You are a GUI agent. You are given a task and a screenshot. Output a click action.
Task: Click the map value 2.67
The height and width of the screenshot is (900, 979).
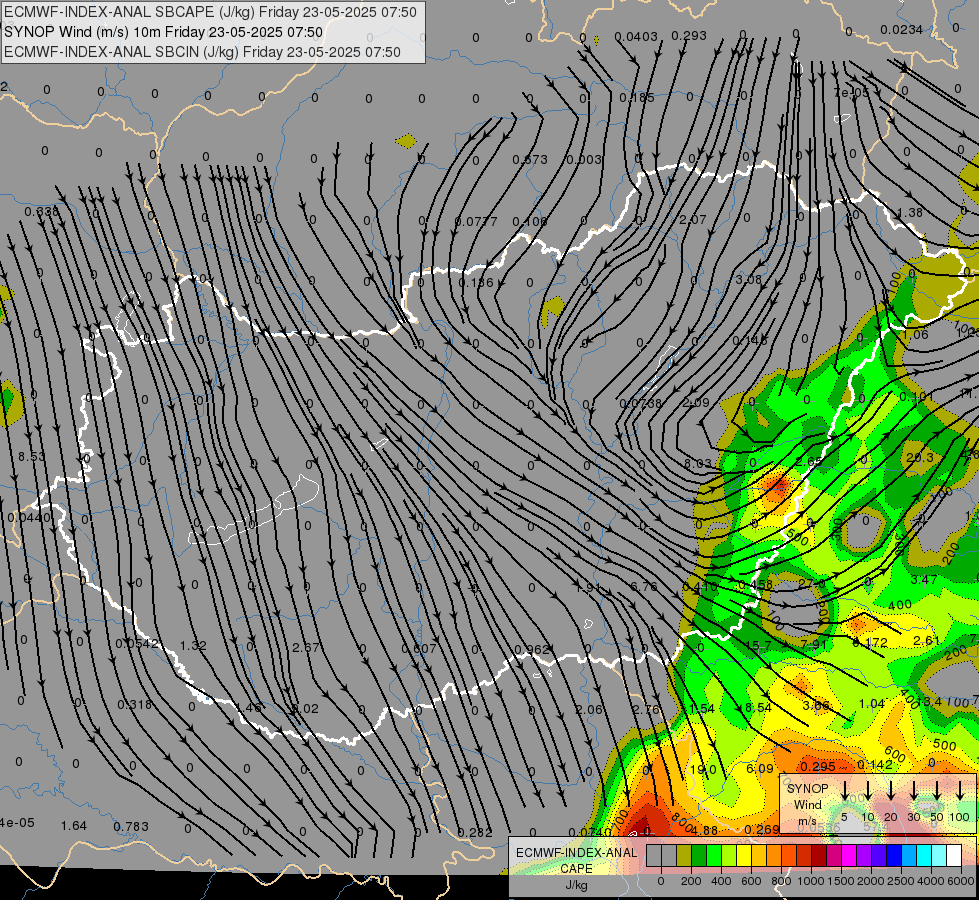point(306,647)
